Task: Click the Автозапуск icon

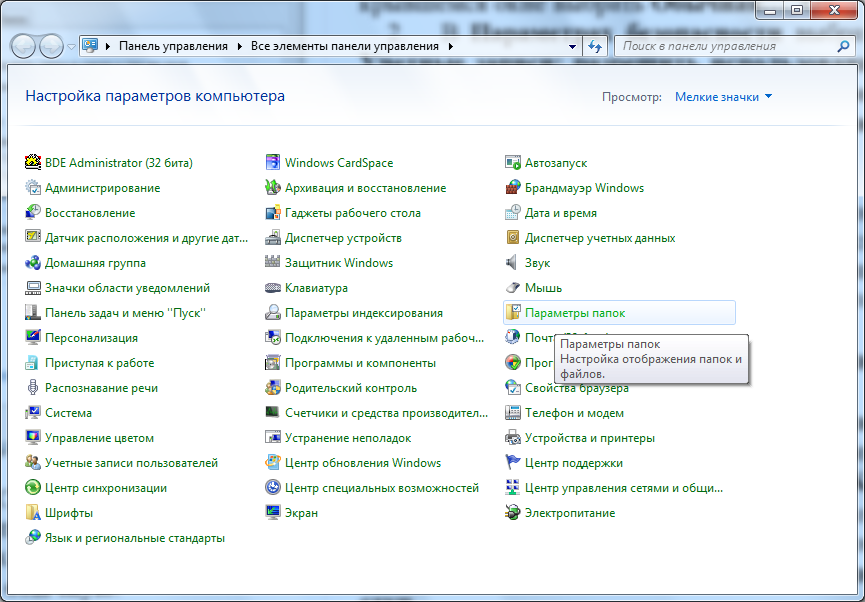Action: click(x=512, y=163)
